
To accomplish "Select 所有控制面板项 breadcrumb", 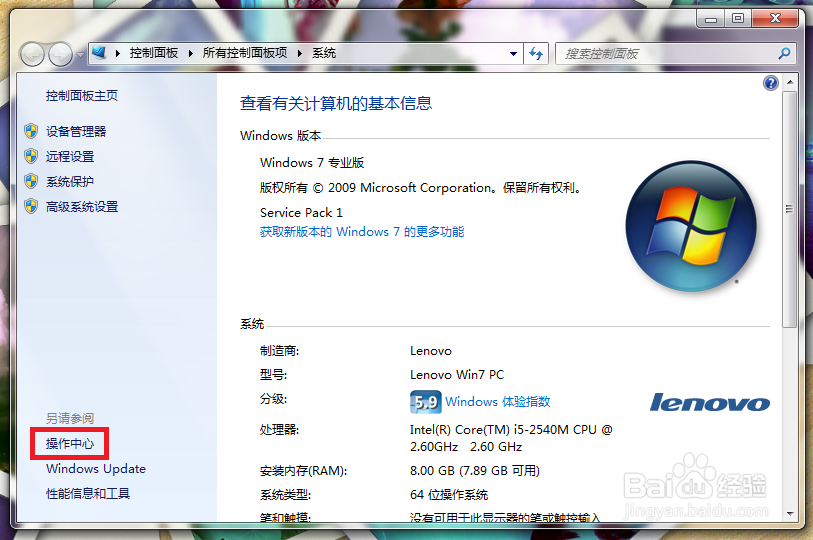I will (x=245, y=53).
